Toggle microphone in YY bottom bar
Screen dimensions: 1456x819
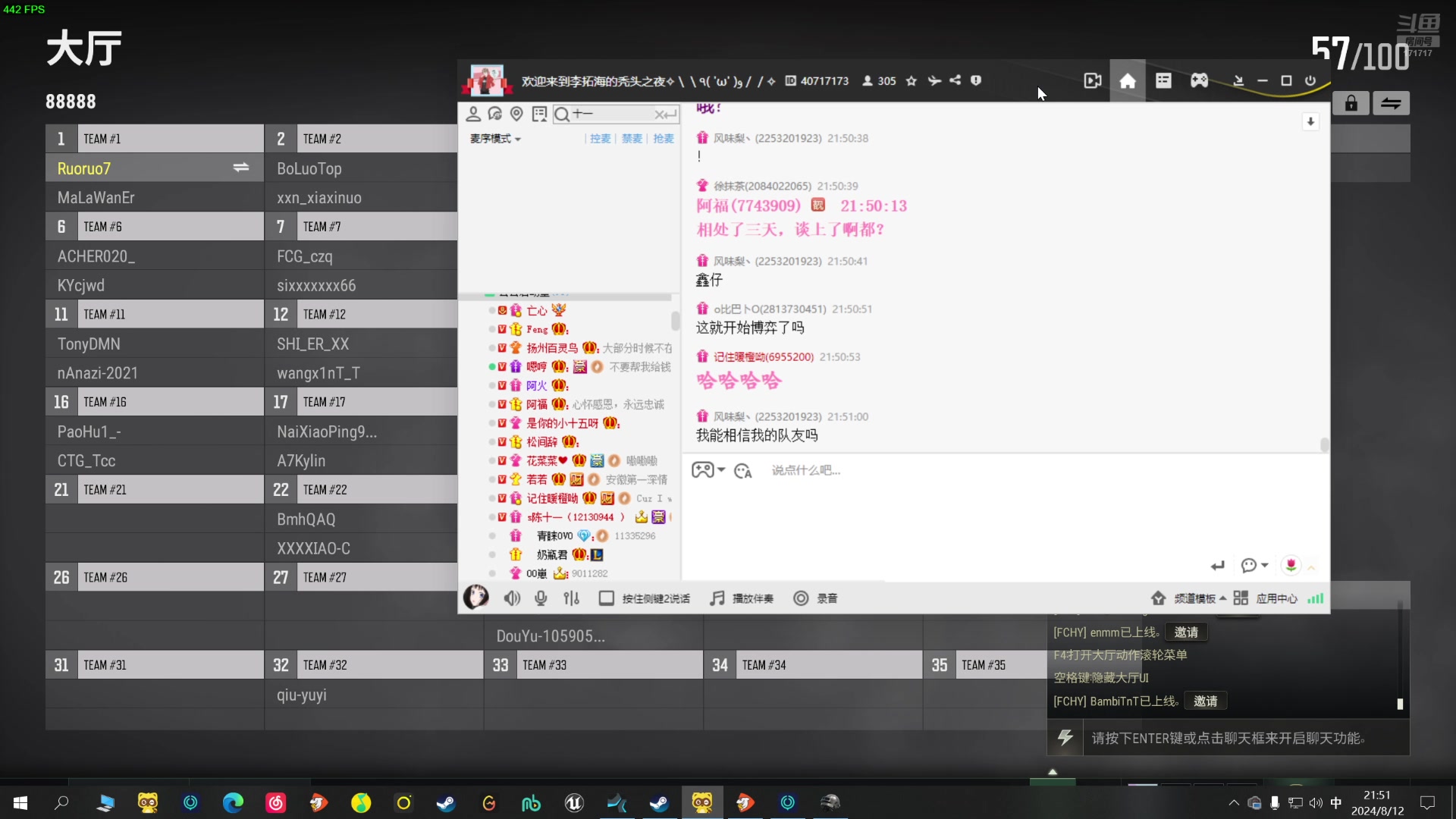point(541,598)
